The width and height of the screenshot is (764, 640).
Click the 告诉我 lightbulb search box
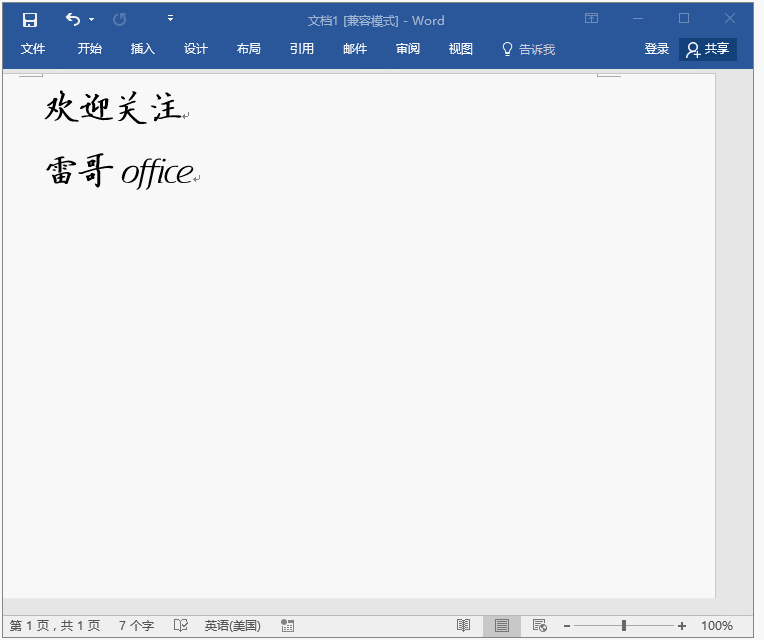click(x=529, y=49)
